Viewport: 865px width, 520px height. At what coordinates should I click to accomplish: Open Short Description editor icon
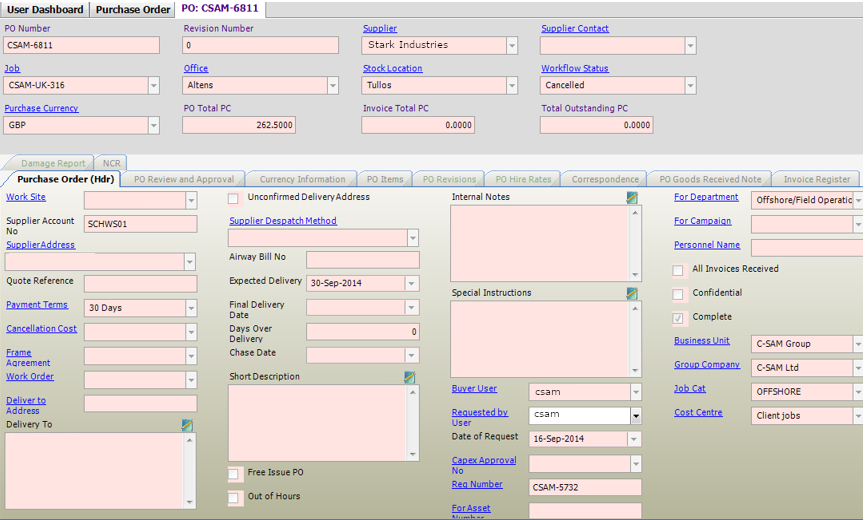coord(410,378)
